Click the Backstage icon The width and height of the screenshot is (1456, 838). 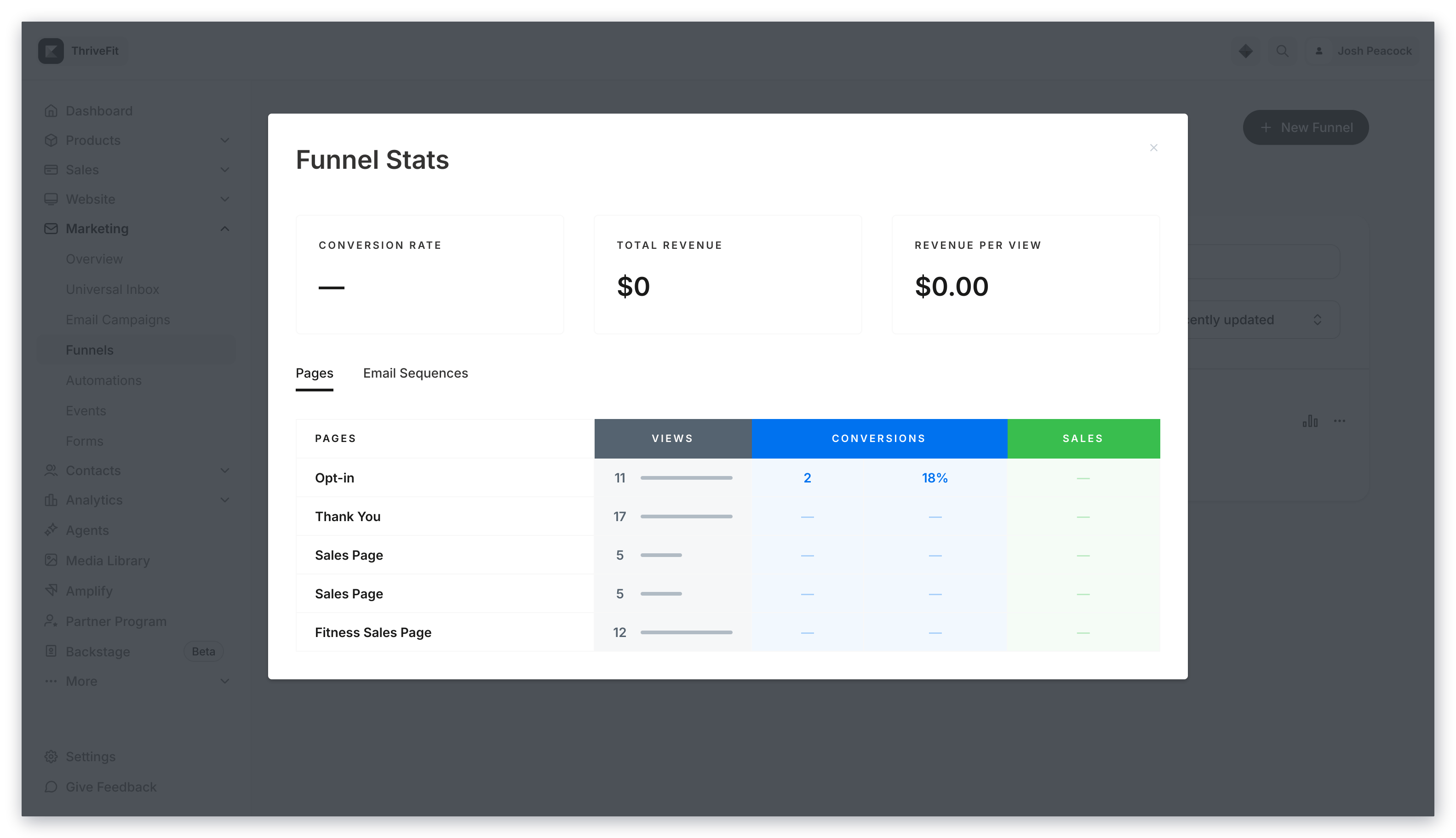pos(51,651)
